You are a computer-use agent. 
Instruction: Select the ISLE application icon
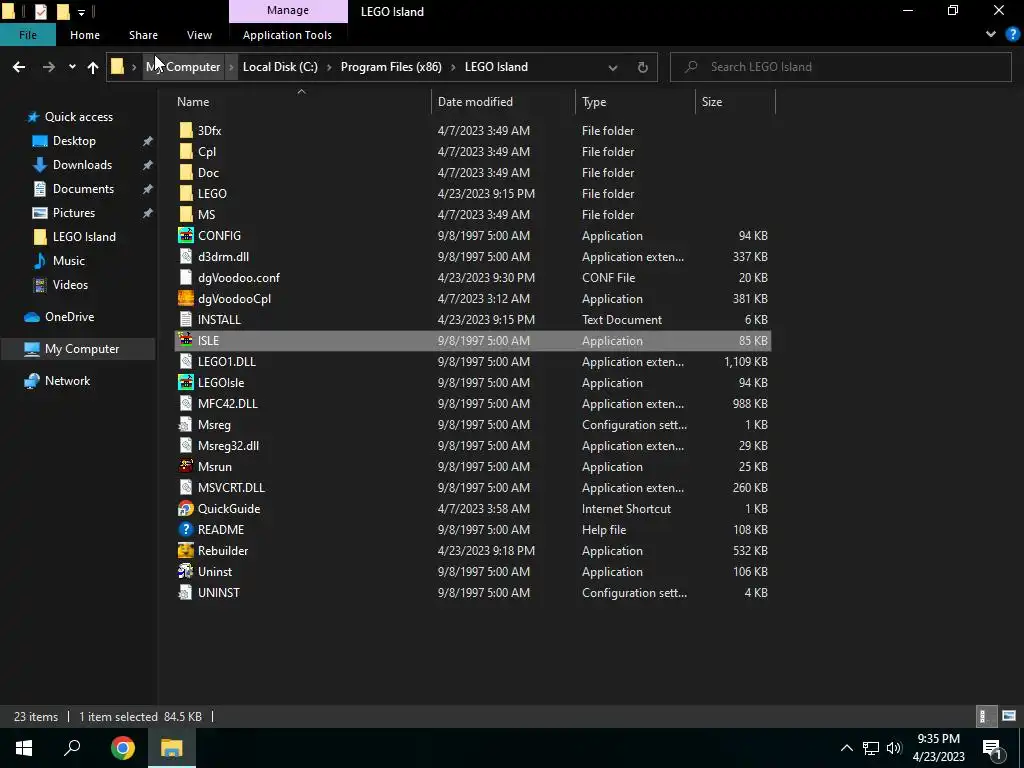click(186, 341)
